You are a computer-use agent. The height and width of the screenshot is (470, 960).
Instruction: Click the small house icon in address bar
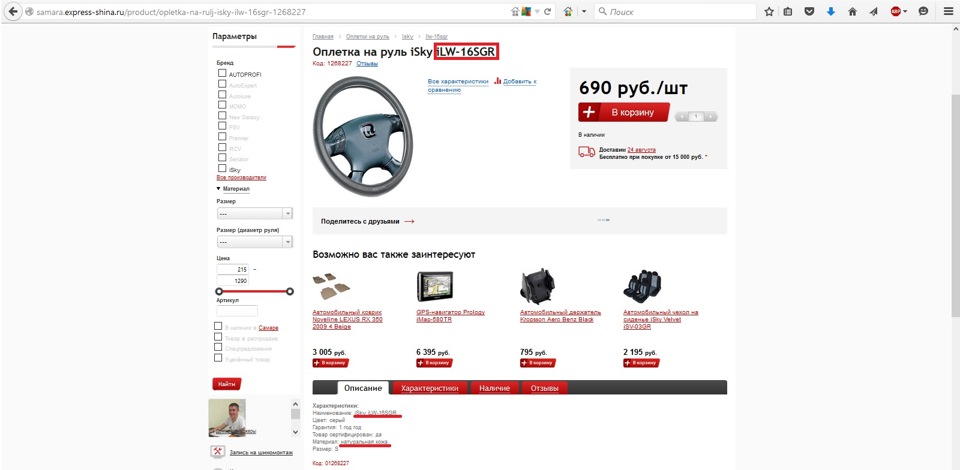tap(516, 12)
